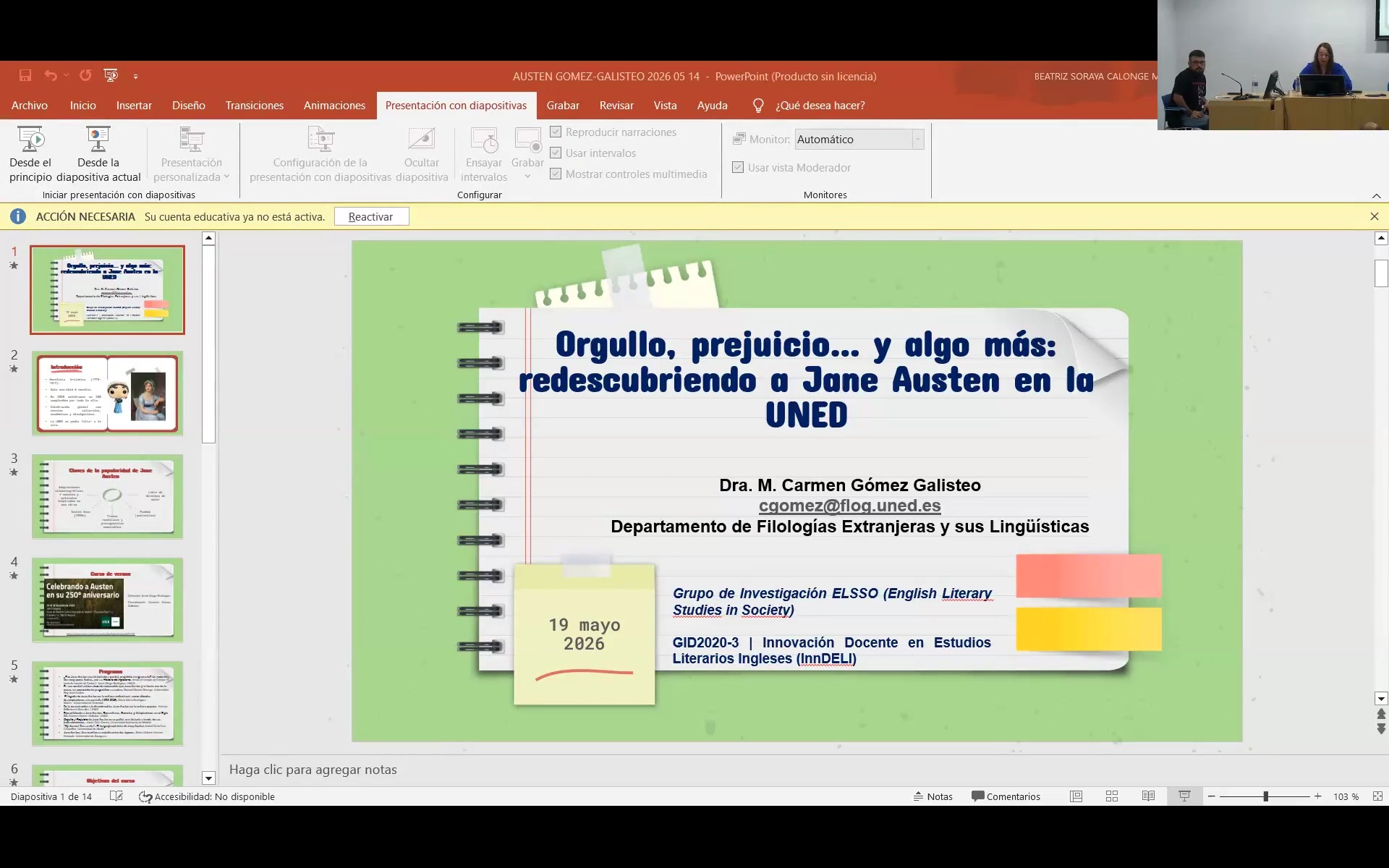Collapse the ribbon with the chevron
The width and height of the screenshot is (1389, 868).
click(x=1376, y=195)
